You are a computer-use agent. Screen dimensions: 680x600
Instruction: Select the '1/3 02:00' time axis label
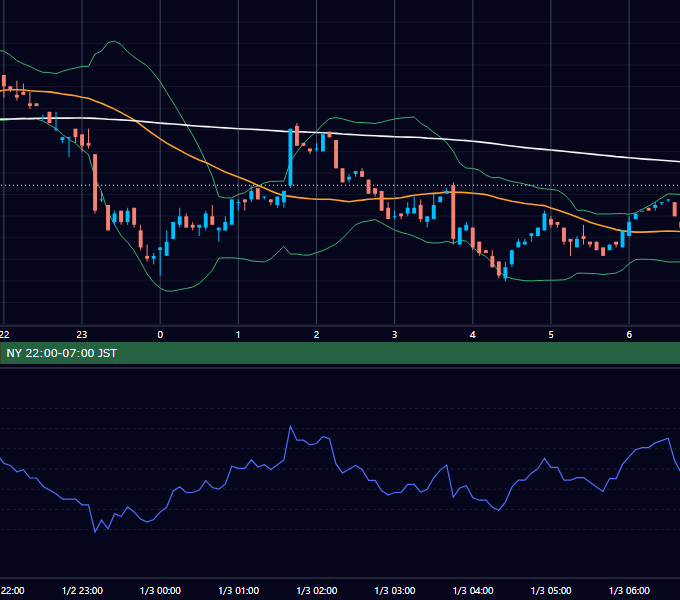317,590
